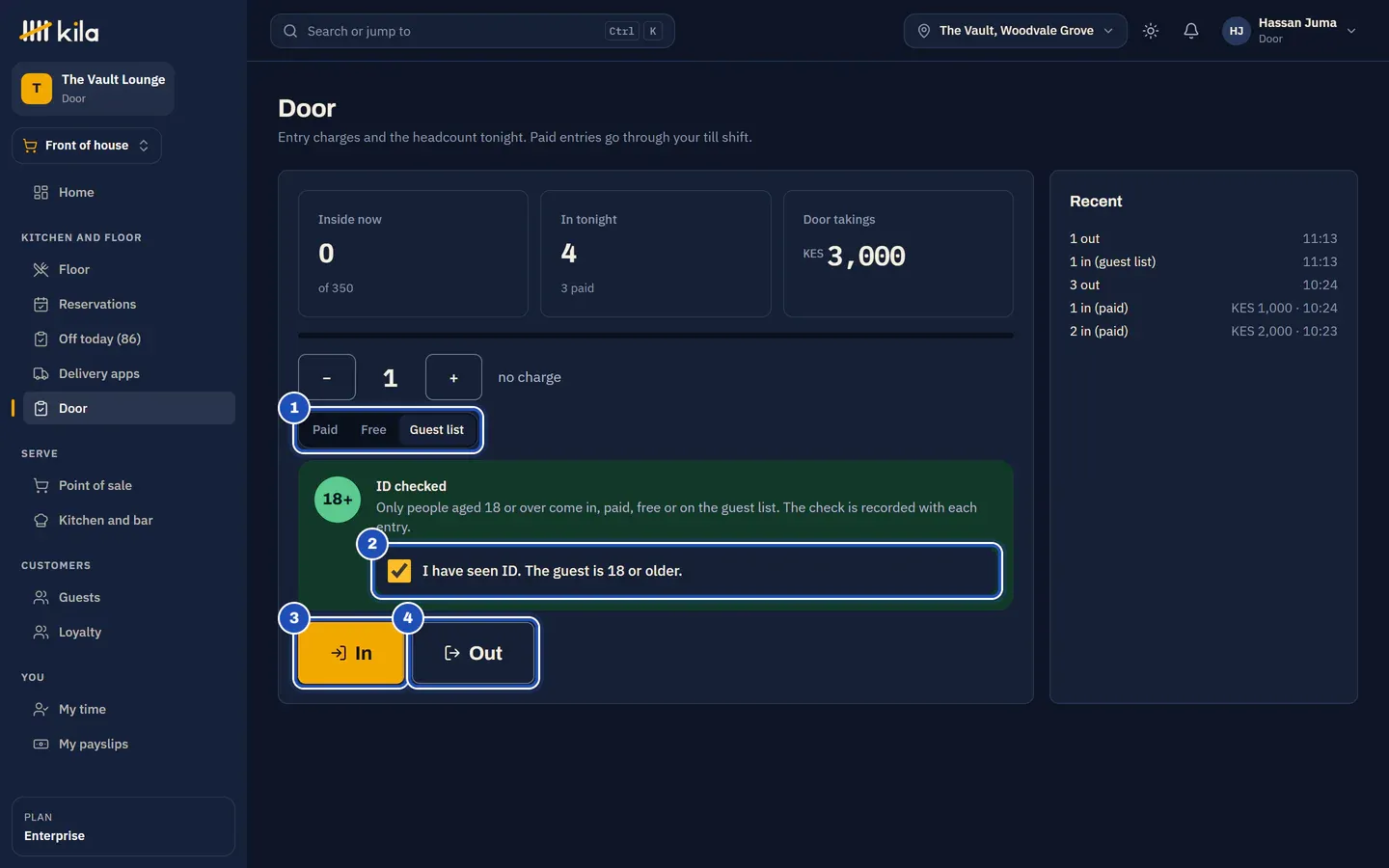Click the Home grid icon
Screen dimensions: 1389x868
tap(41, 193)
